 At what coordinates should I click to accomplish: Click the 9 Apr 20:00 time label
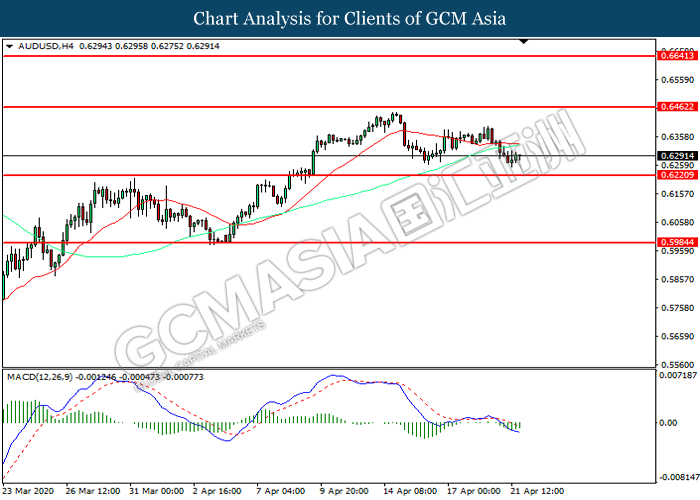click(345, 491)
